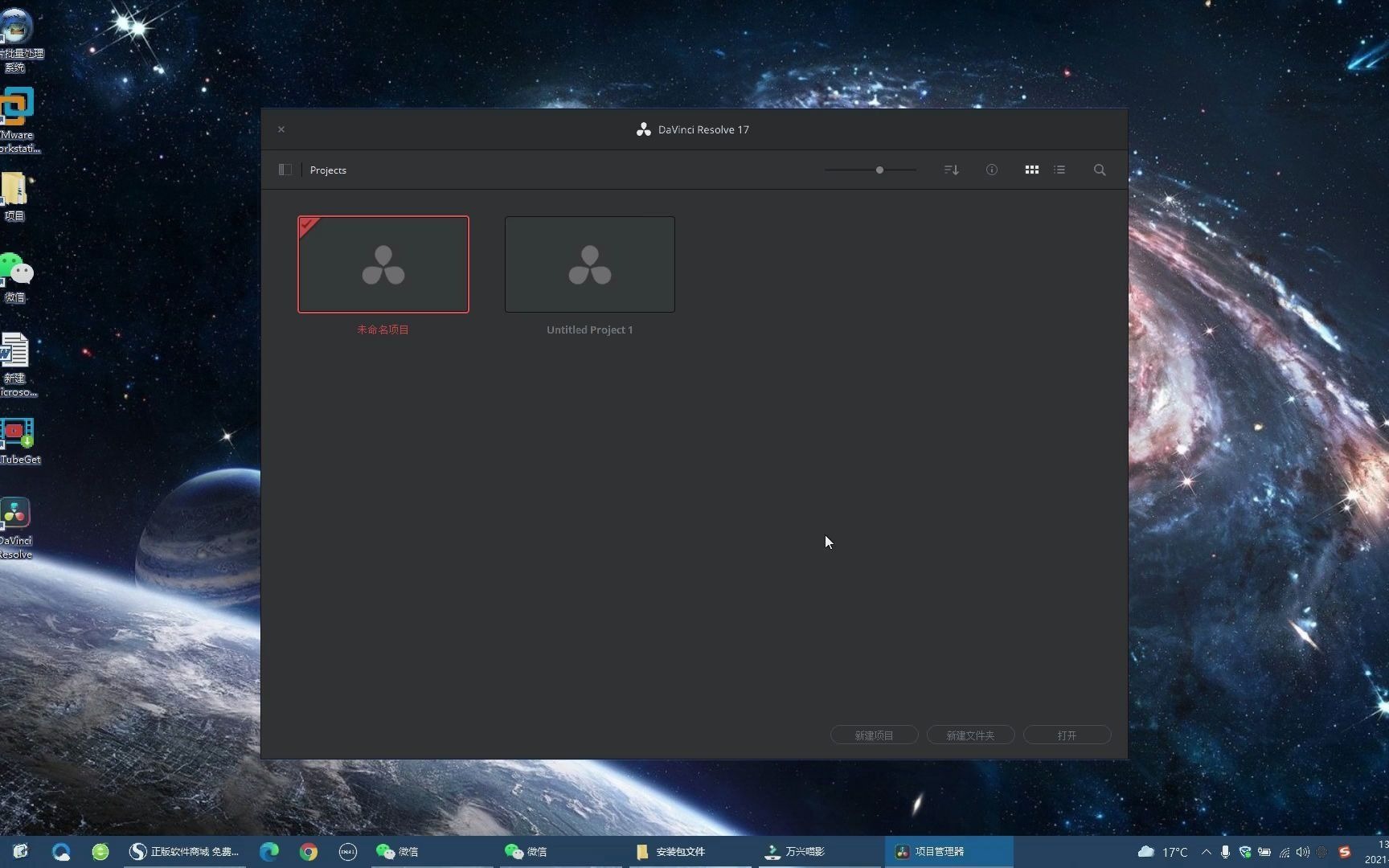This screenshot has width=1389, height=868.
Task: Open the VMware Workstation desktop shortcut
Action: 18,121
